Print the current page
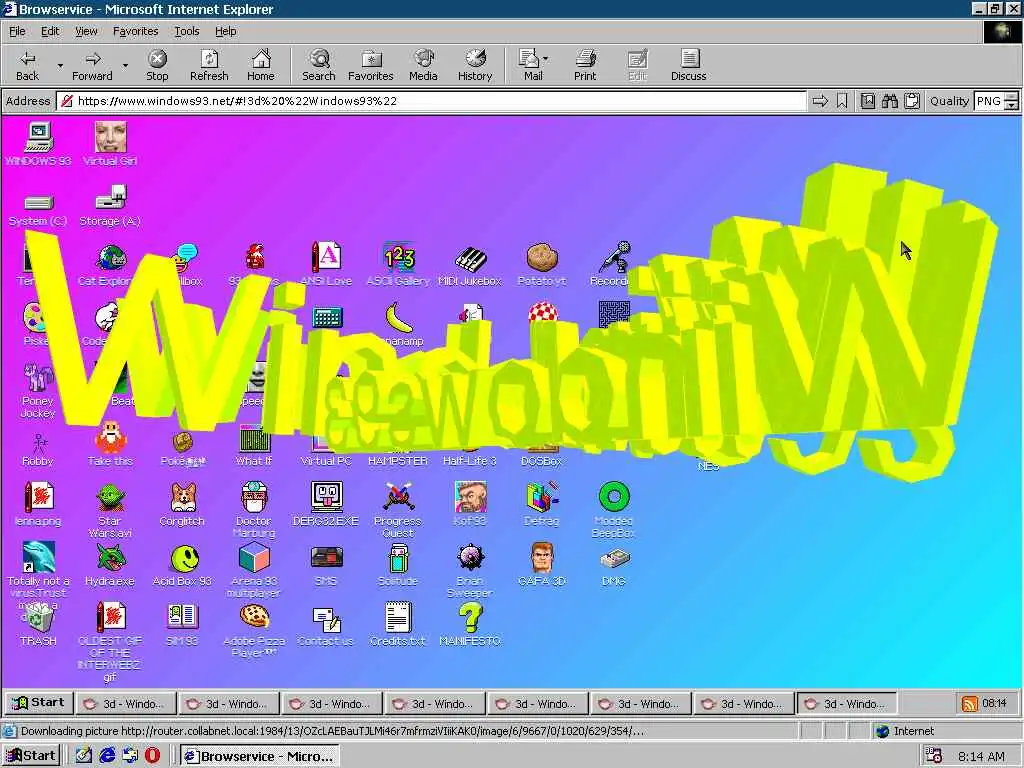The width and height of the screenshot is (1024, 768). pyautogui.click(x=585, y=65)
